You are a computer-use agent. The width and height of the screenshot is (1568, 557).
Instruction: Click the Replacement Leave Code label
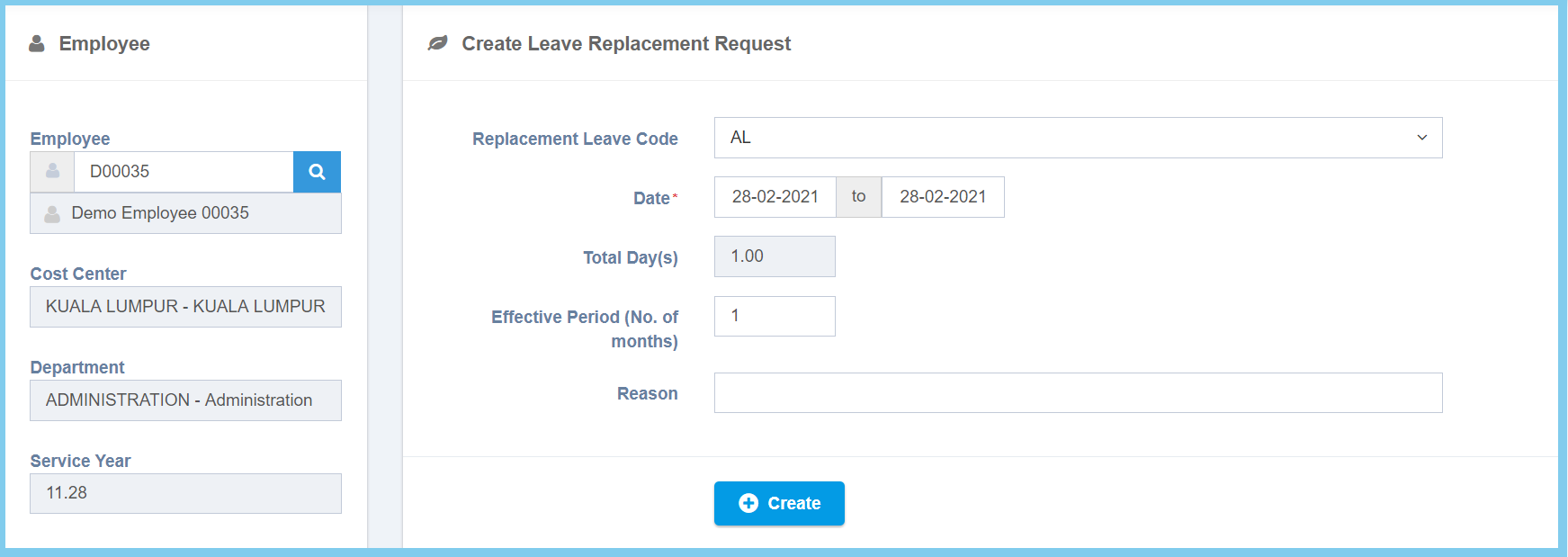575,139
